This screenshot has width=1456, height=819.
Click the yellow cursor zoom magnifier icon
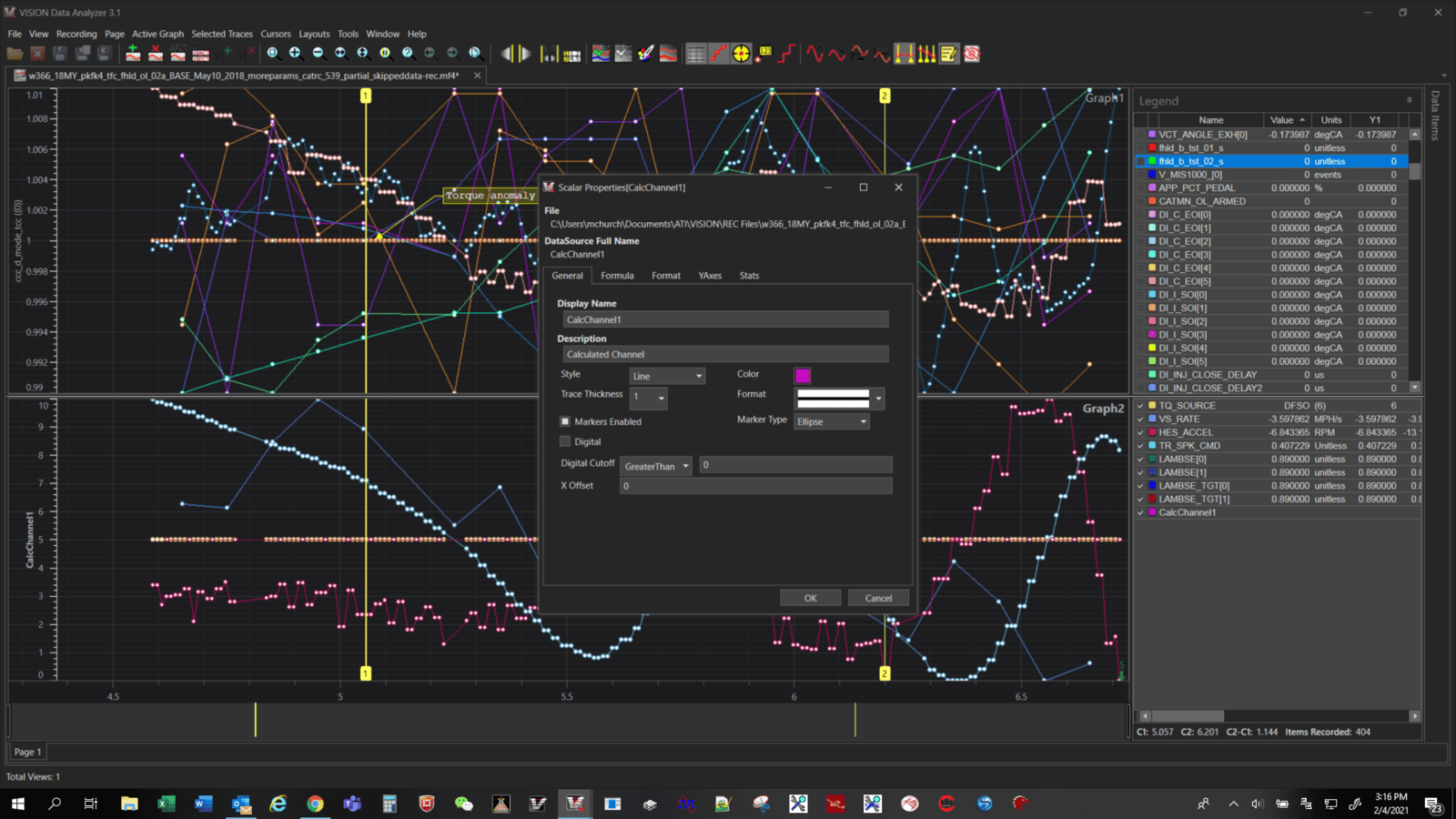(x=385, y=54)
